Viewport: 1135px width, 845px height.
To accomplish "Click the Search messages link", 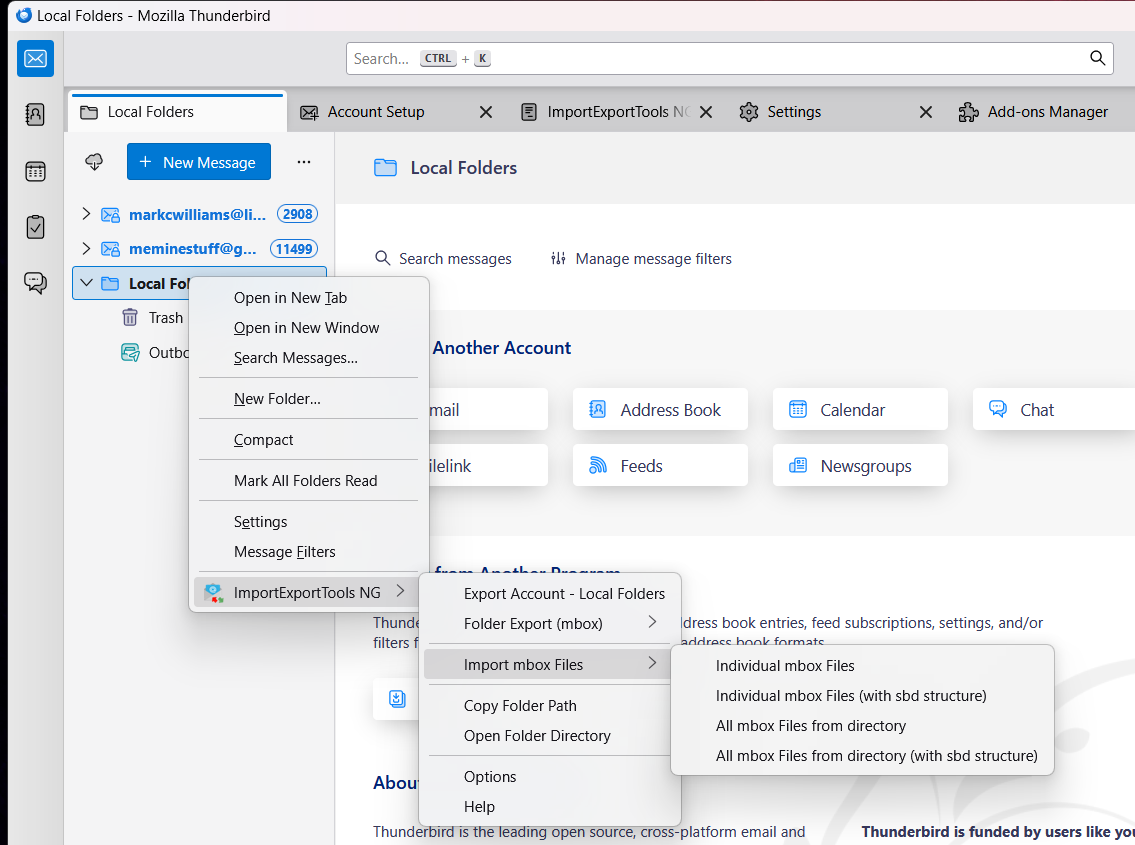I will coord(443,258).
